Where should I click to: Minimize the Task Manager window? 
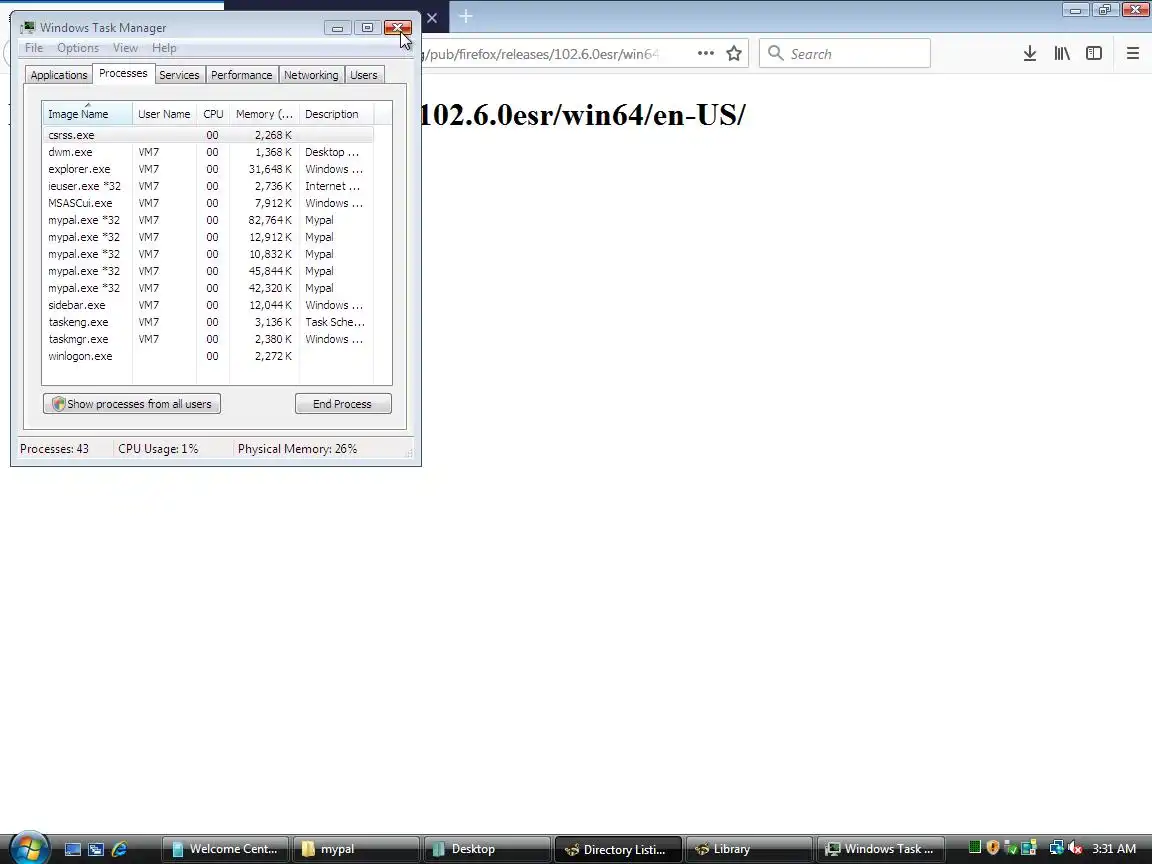tap(337, 28)
